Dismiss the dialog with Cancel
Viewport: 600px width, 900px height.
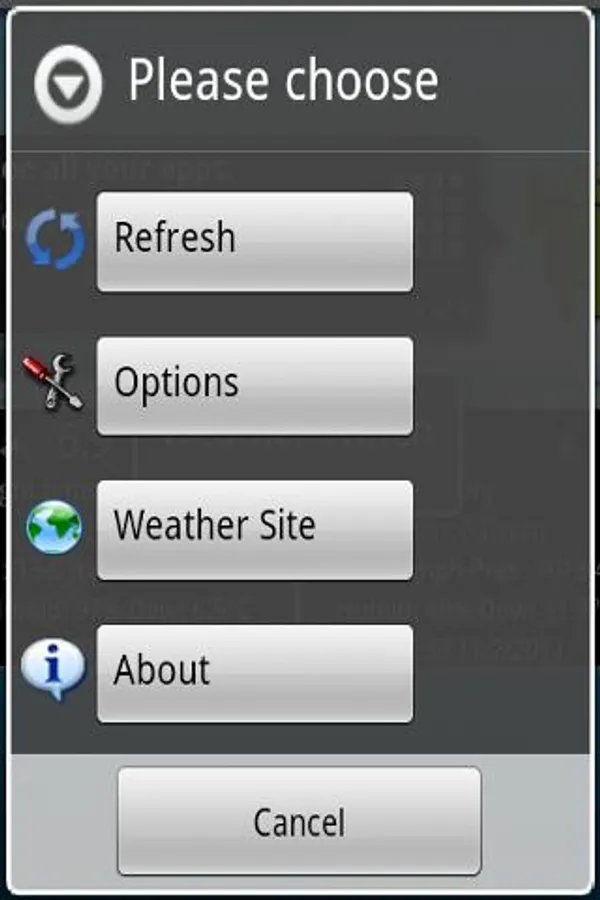[x=299, y=821]
